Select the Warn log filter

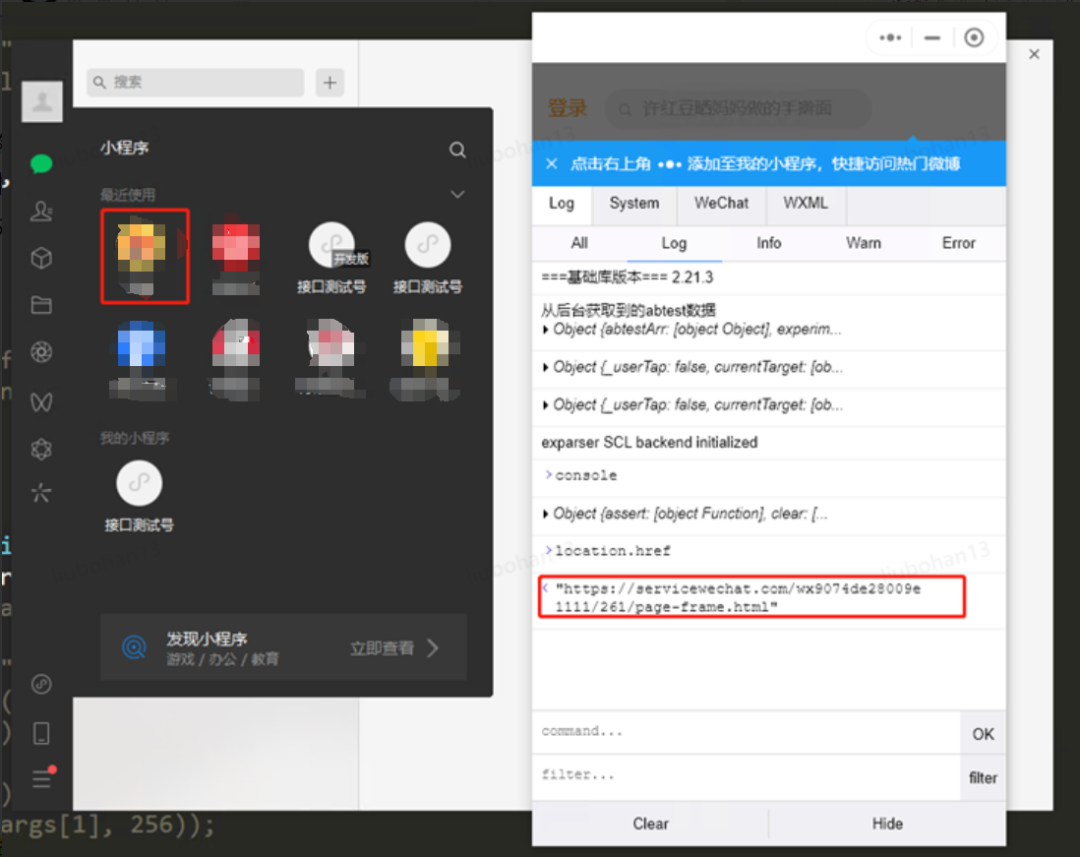click(863, 243)
